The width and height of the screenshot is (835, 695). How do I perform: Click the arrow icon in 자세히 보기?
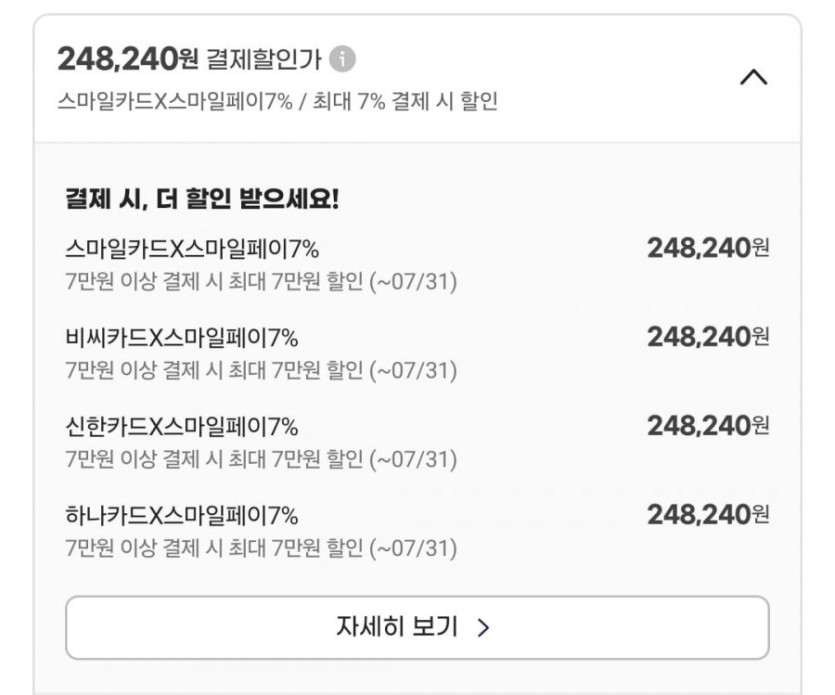pyautogui.click(x=484, y=628)
